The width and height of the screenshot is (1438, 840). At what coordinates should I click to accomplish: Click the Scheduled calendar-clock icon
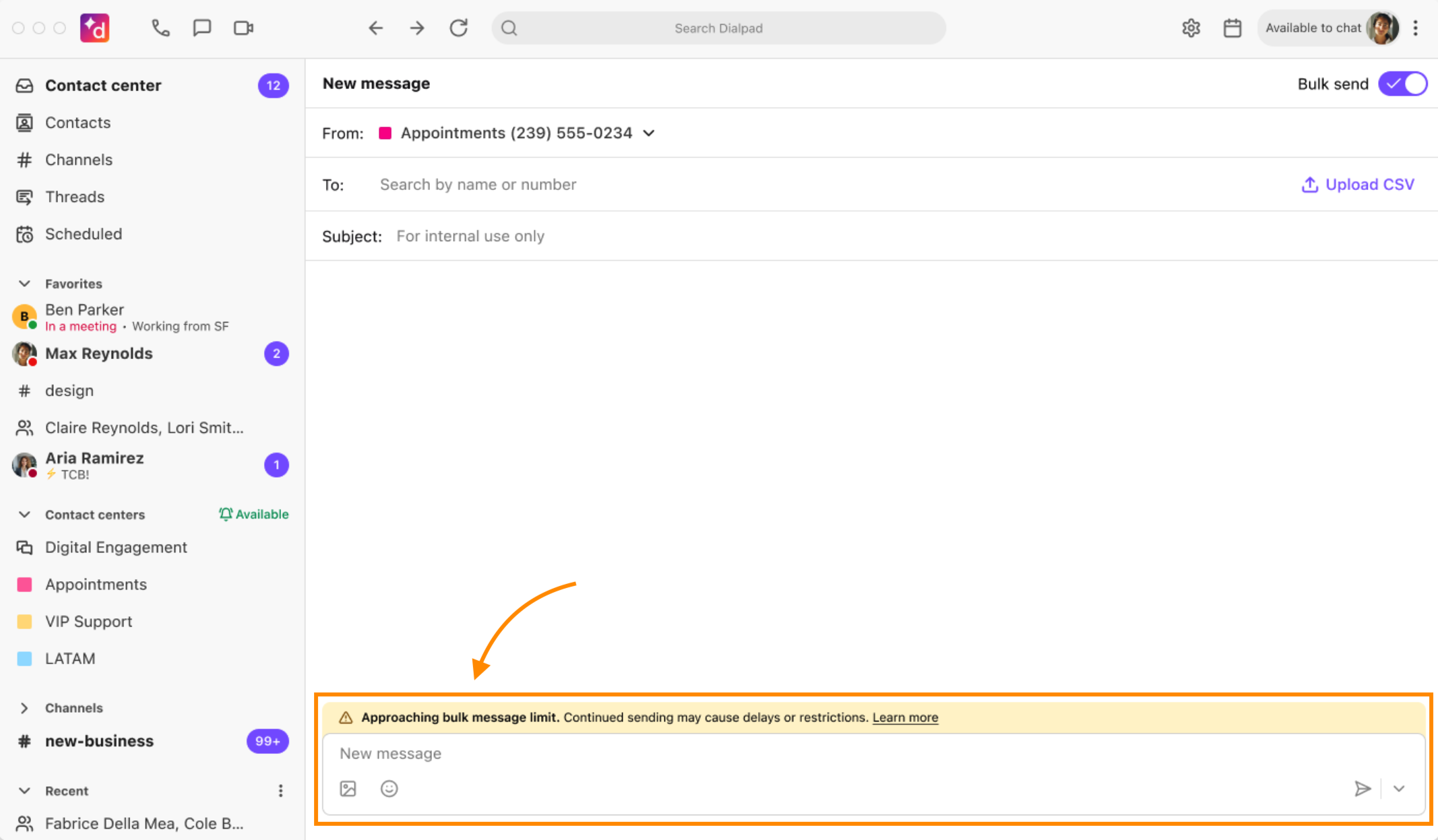[25, 234]
